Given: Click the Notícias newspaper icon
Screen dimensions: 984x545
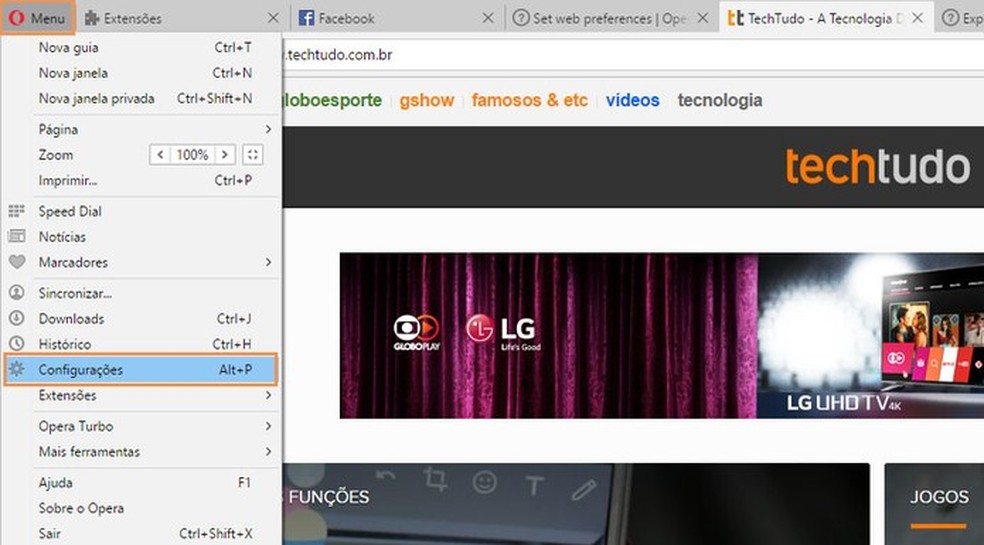Looking at the screenshot, I should (x=17, y=237).
